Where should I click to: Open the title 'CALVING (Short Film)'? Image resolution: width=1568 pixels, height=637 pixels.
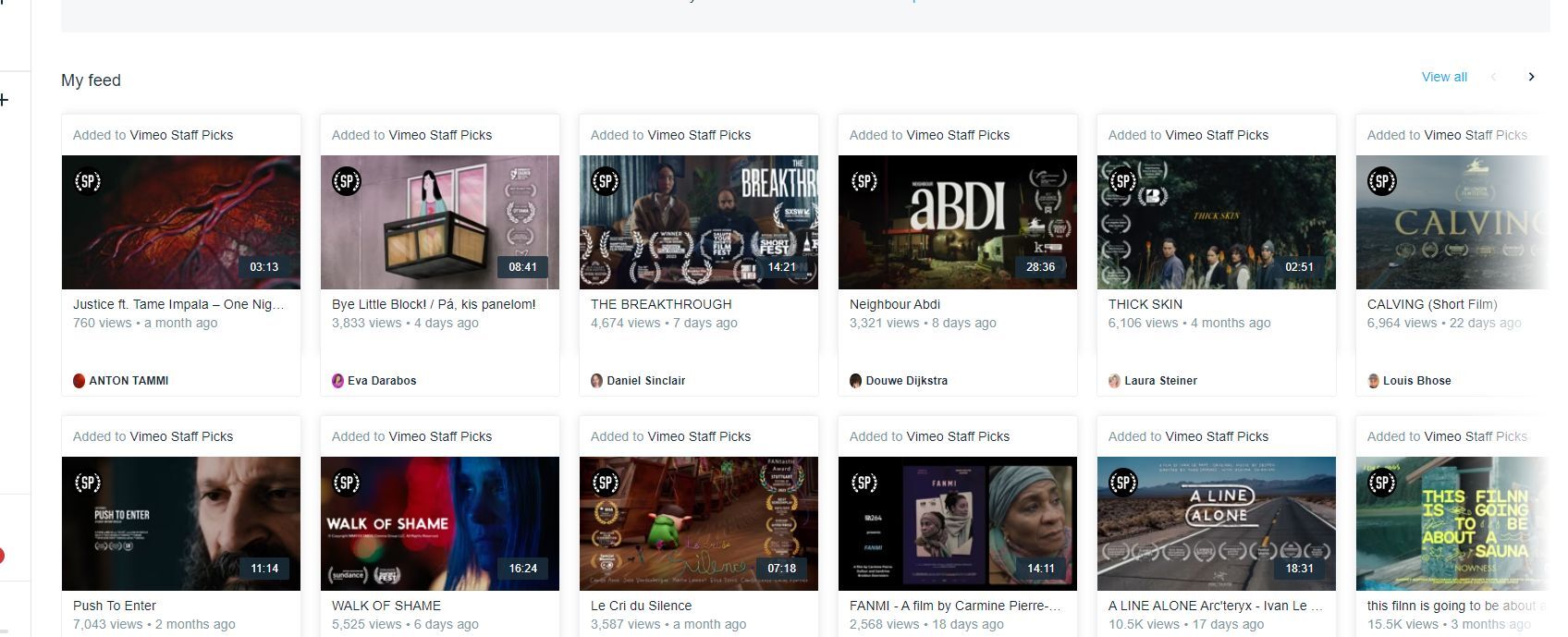point(1432,304)
